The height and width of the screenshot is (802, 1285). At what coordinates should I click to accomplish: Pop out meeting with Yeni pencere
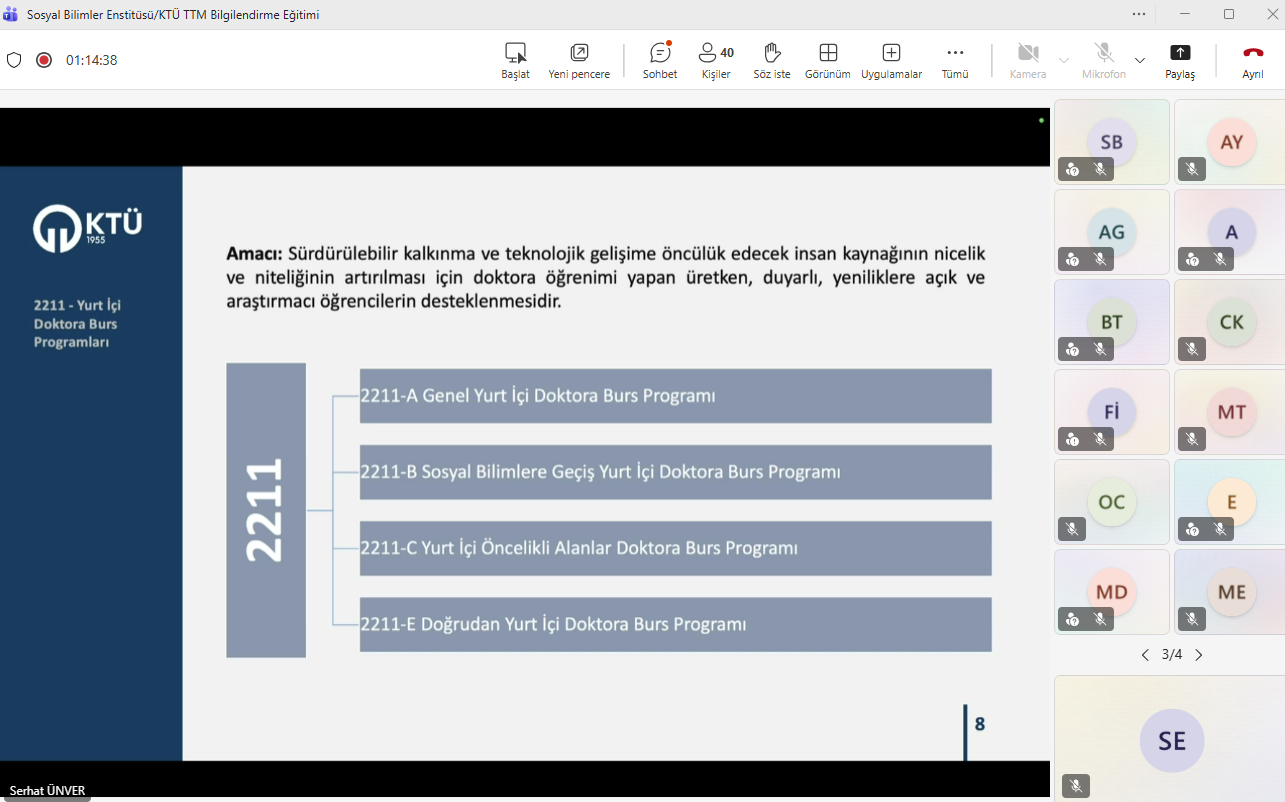(x=579, y=60)
